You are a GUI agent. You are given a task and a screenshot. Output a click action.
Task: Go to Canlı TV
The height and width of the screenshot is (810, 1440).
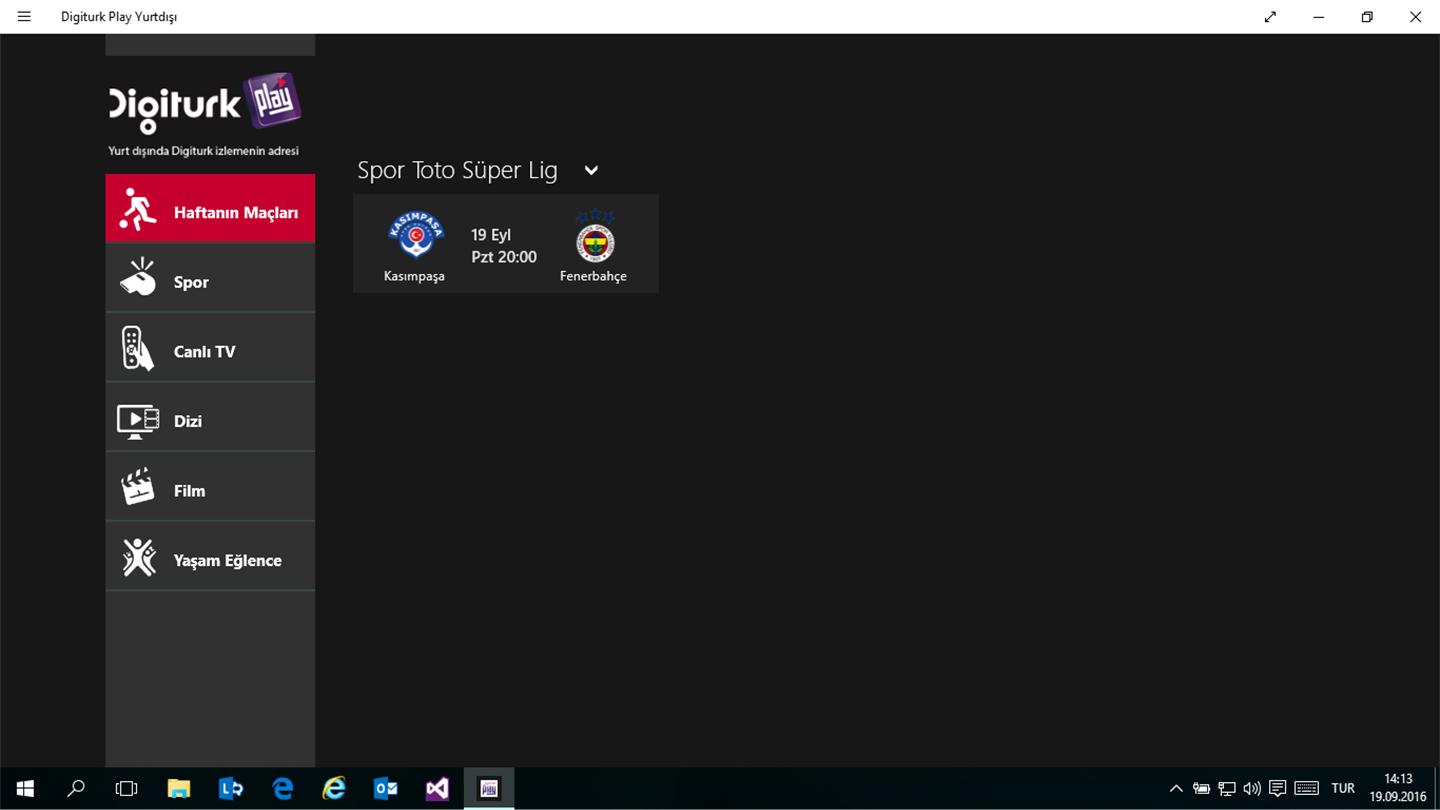point(210,348)
